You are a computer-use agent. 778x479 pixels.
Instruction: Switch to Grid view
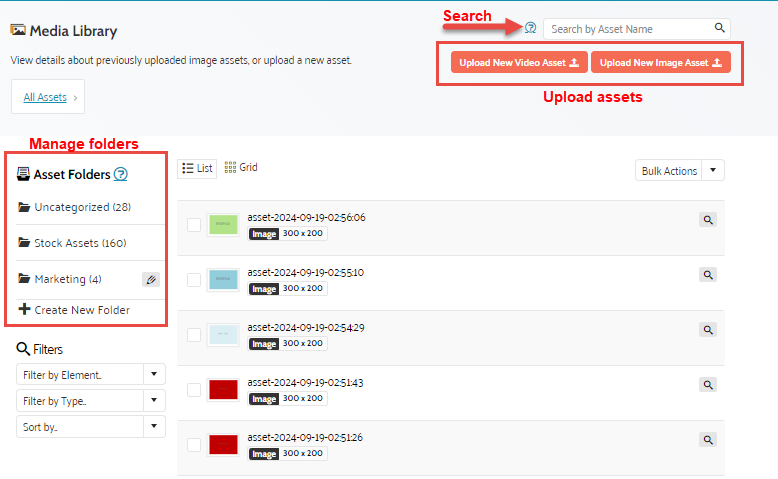(x=241, y=168)
